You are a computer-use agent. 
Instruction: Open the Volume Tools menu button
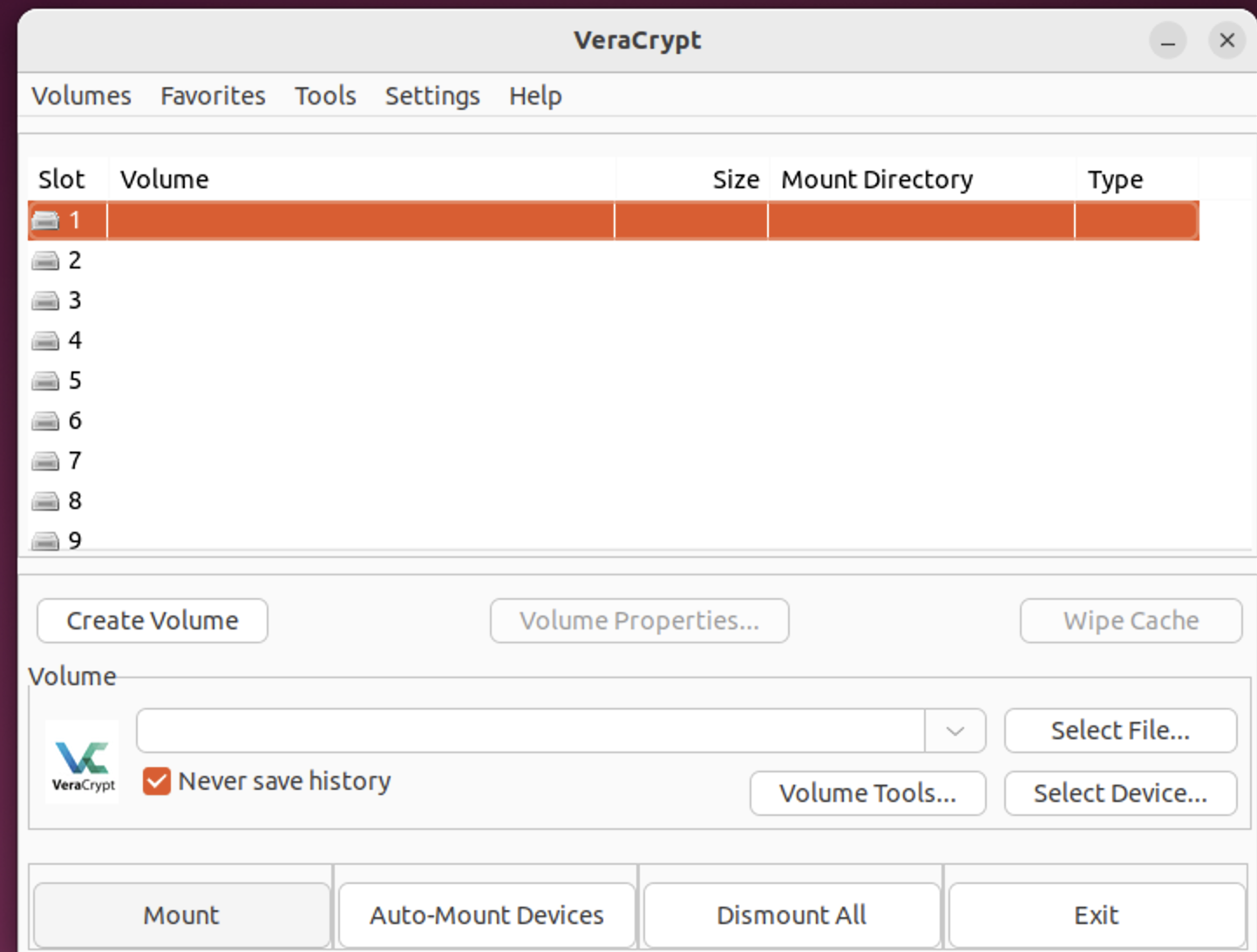(x=867, y=793)
